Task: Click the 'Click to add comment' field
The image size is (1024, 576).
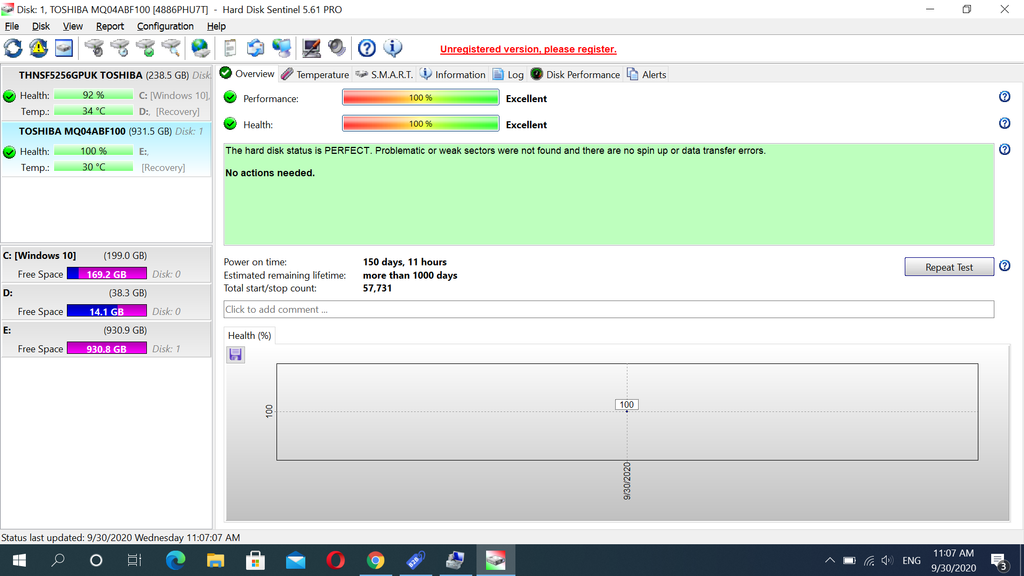Action: 609,310
